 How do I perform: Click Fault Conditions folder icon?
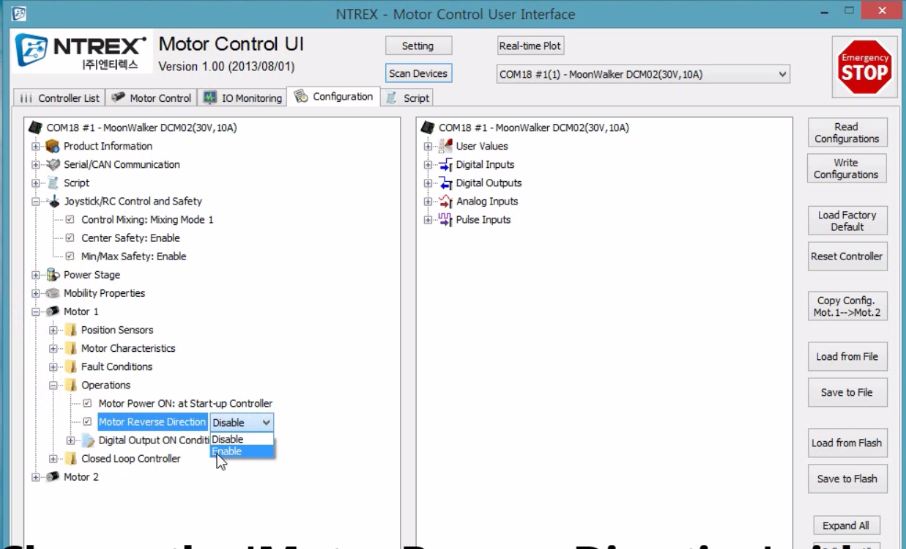point(71,367)
